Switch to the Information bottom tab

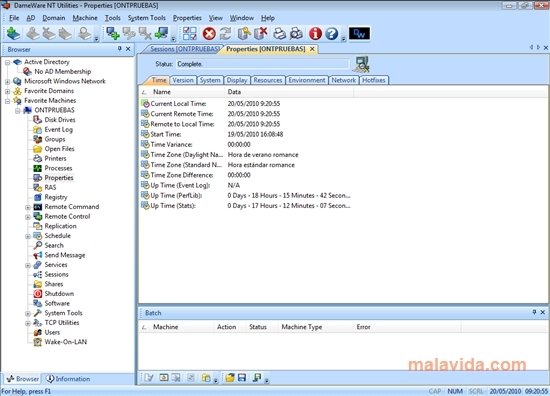68,379
